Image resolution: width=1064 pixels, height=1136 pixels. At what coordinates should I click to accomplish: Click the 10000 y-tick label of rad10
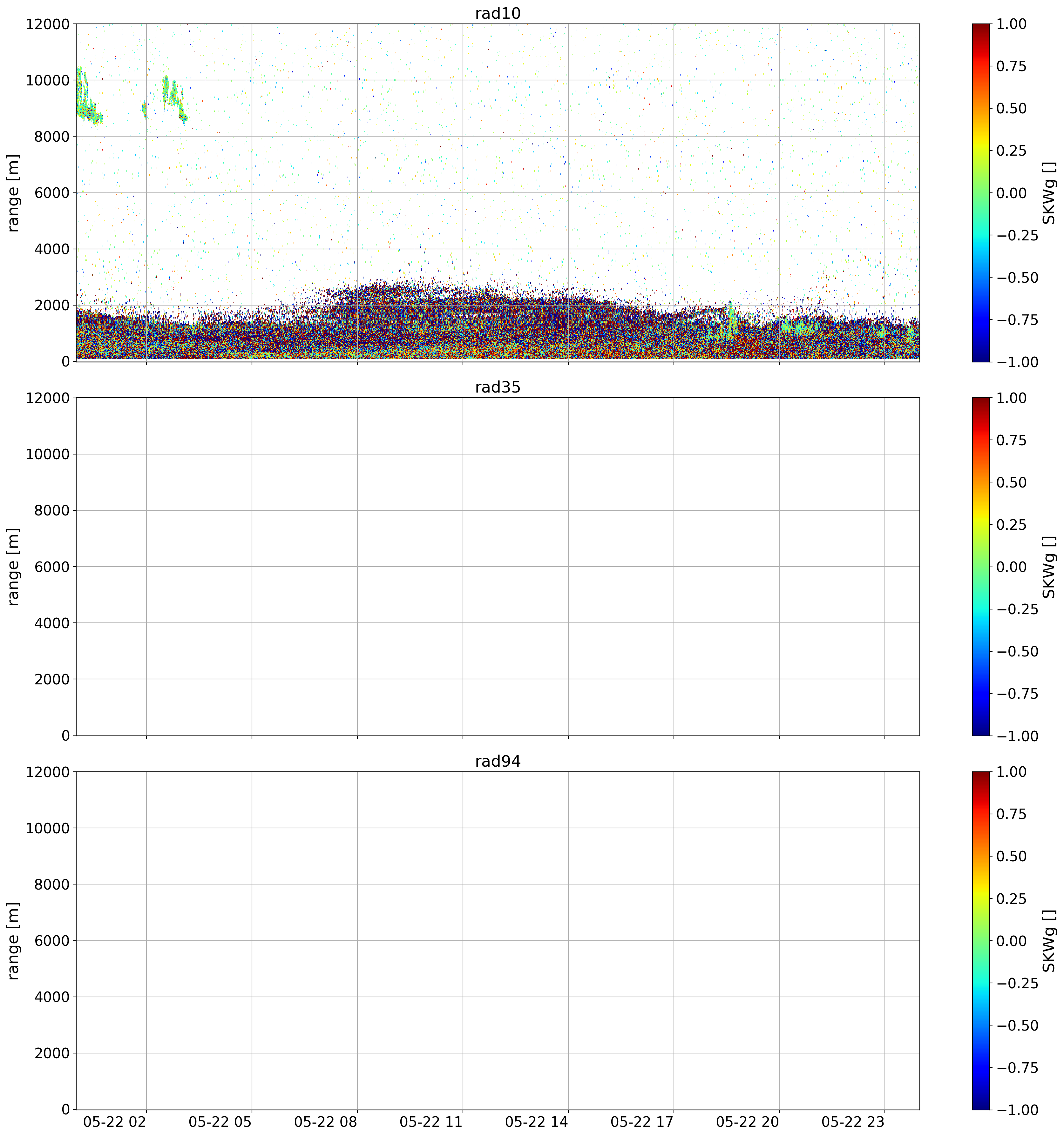click(47, 80)
